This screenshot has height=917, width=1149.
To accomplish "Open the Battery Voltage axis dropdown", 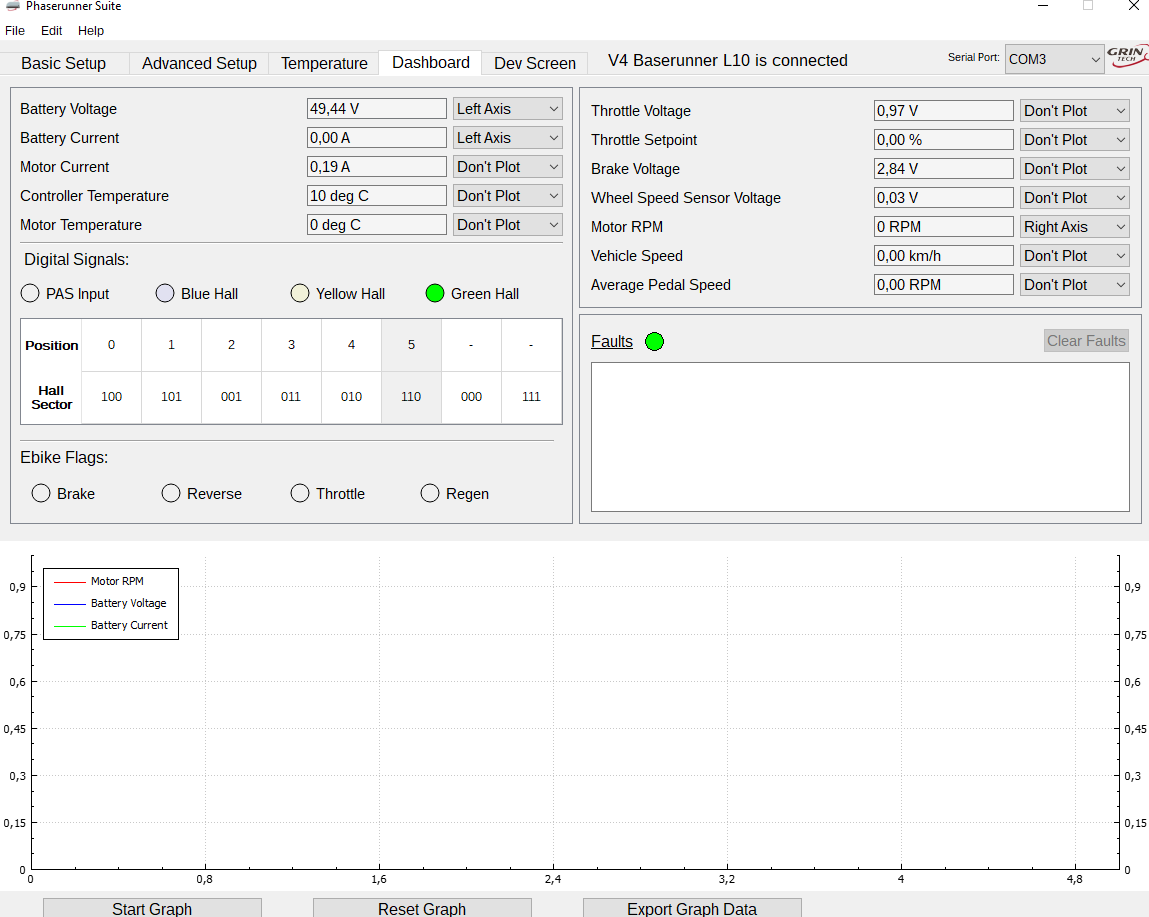I will coord(507,108).
